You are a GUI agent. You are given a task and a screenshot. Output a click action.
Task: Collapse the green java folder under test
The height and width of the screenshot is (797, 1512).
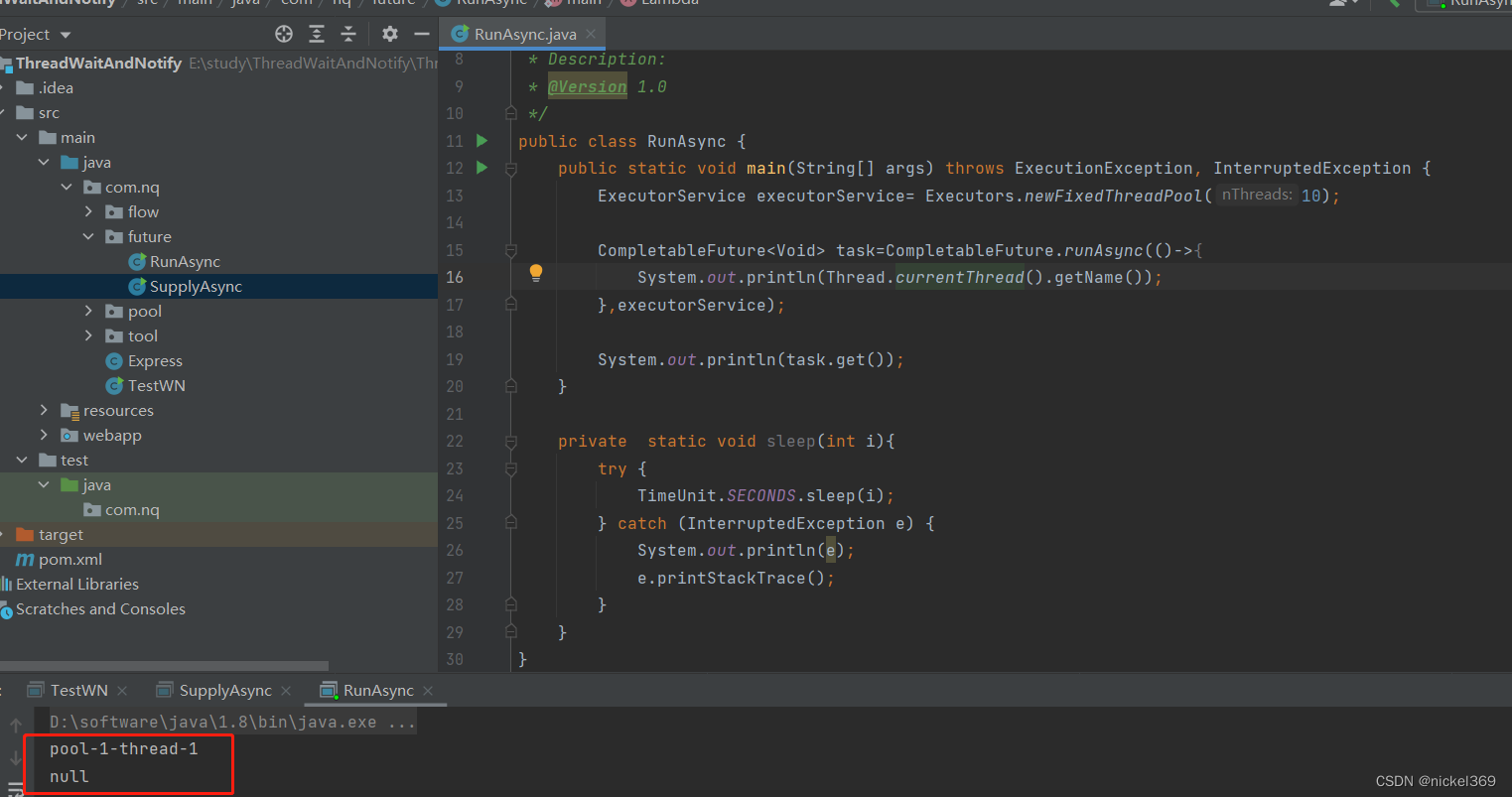pyautogui.click(x=44, y=484)
